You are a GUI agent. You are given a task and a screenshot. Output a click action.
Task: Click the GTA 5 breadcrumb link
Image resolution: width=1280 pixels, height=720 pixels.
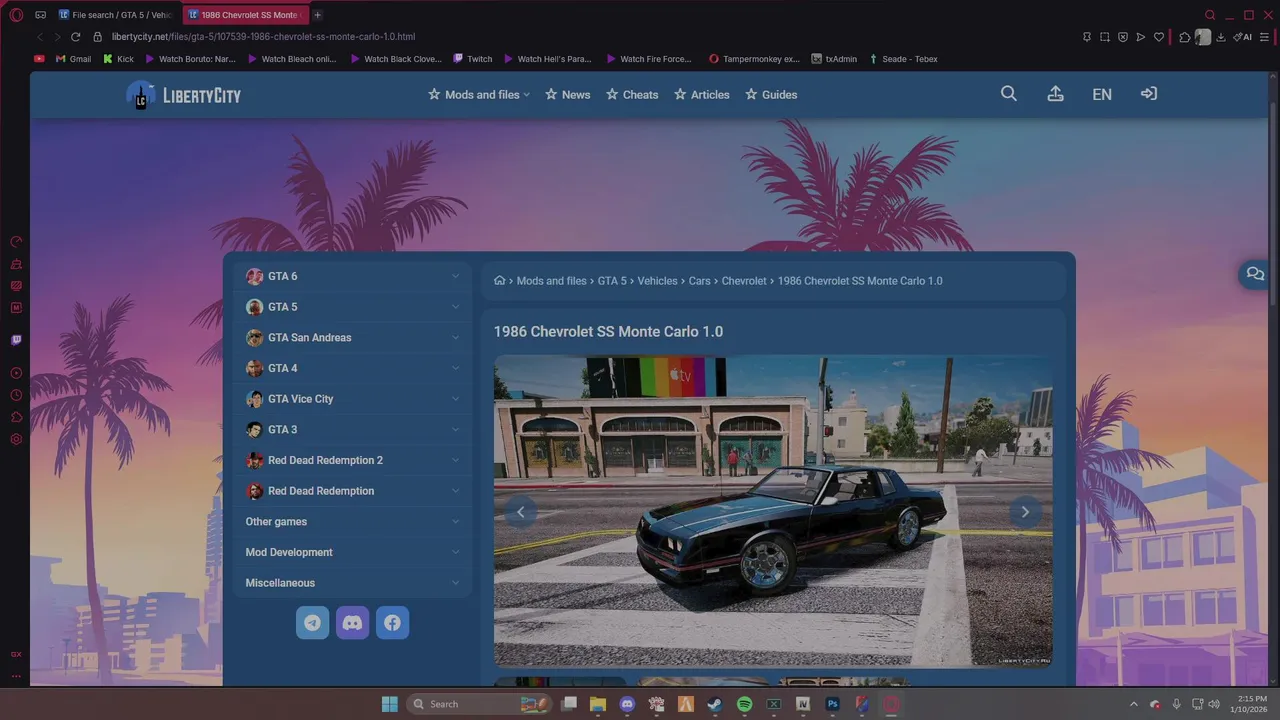[612, 281]
